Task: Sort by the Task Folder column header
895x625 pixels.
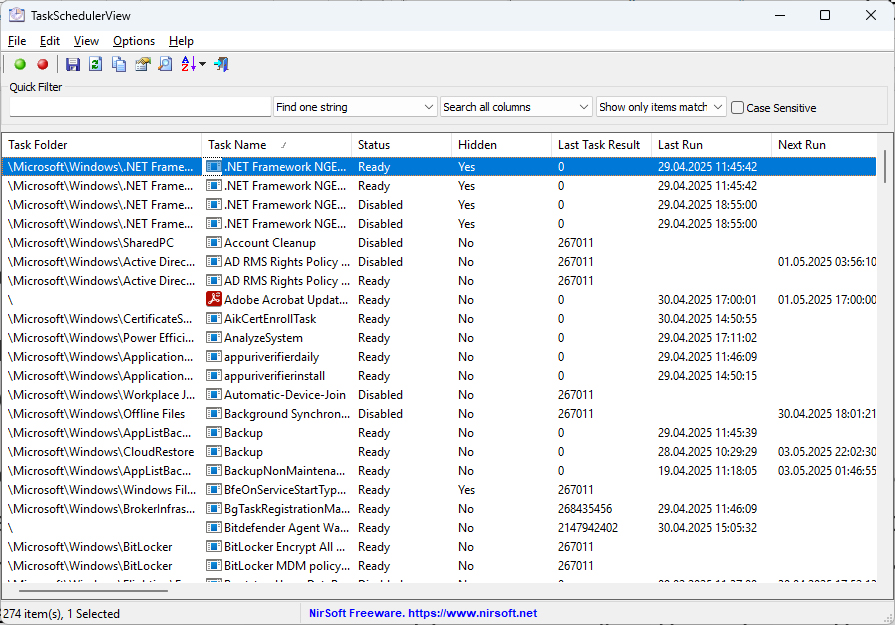Action: click(102, 145)
